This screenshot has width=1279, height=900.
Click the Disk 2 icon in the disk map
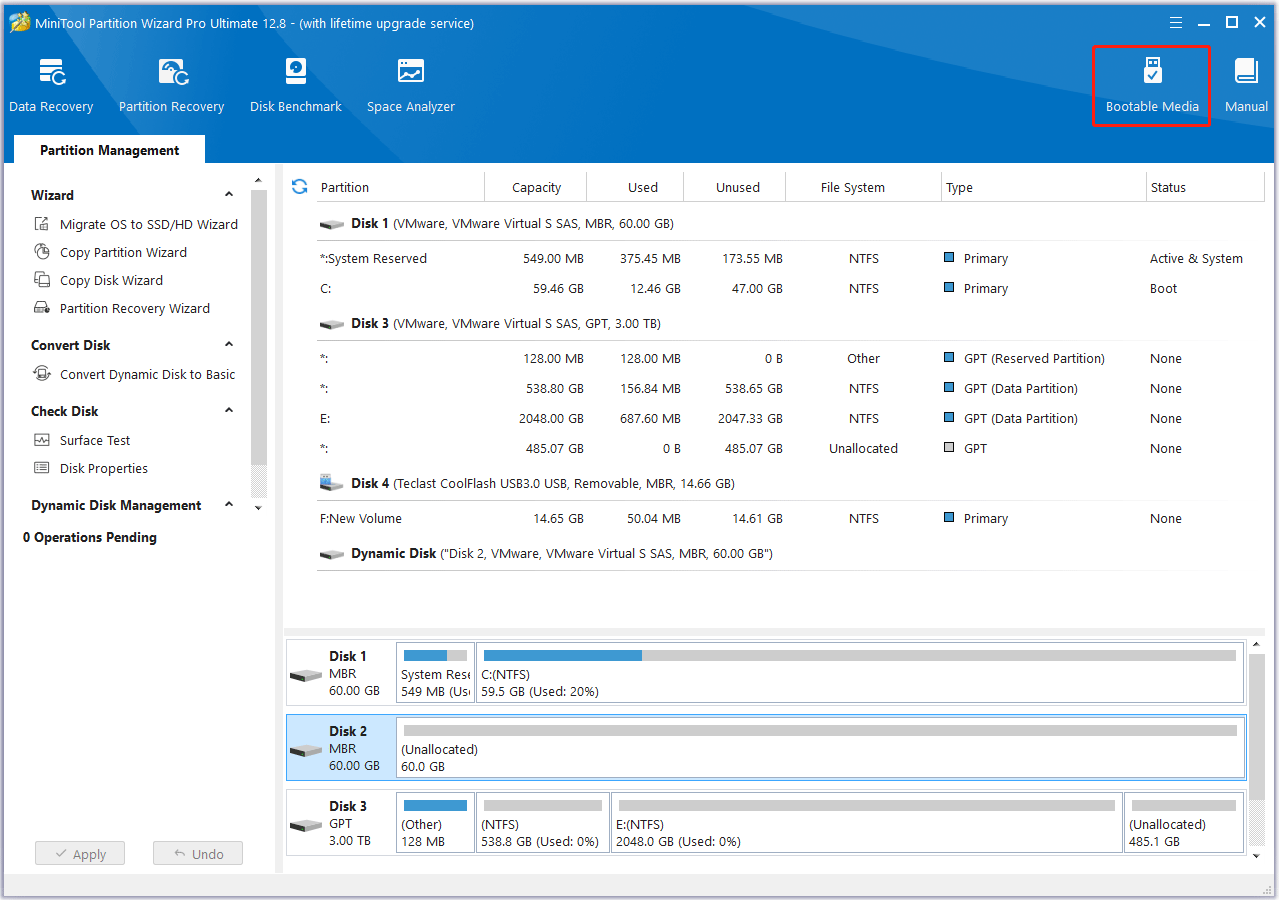(306, 750)
